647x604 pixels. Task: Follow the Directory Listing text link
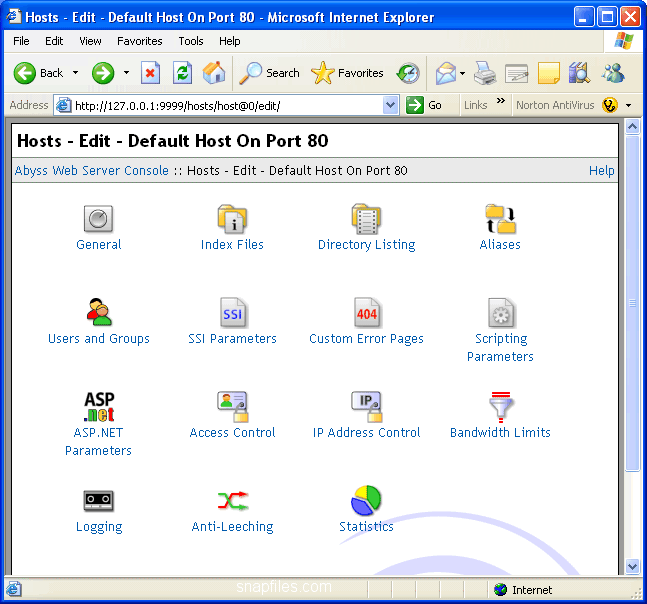point(366,245)
